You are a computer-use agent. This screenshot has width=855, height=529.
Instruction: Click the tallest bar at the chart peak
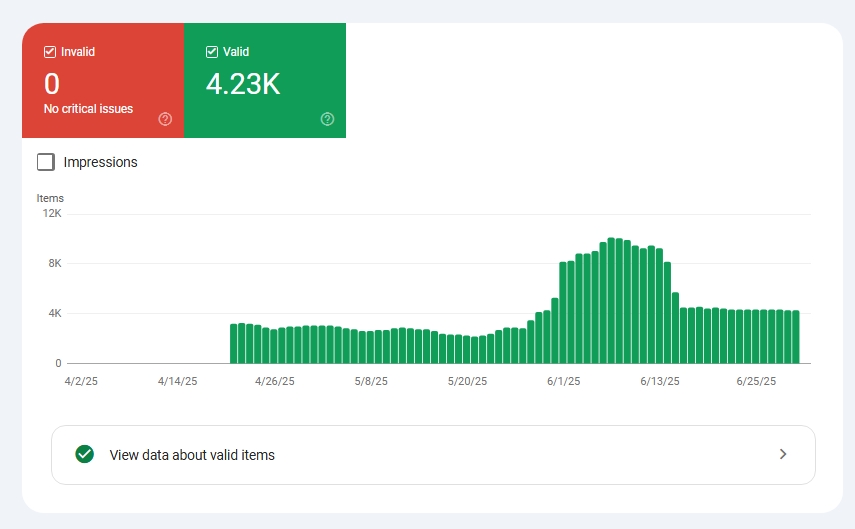(x=611, y=300)
